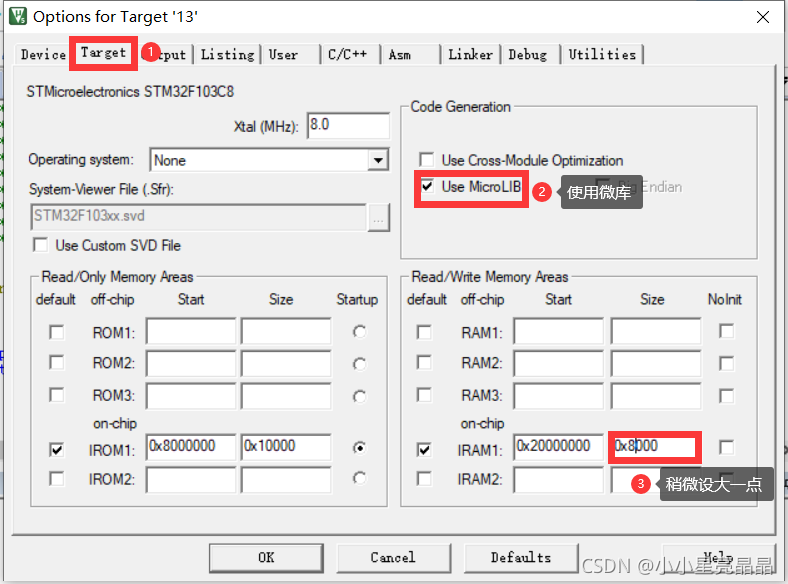Toggle the IRAM1 default checkbox
Image resolution: width=788 pixels, height=584 pixels.
[424, 449]
